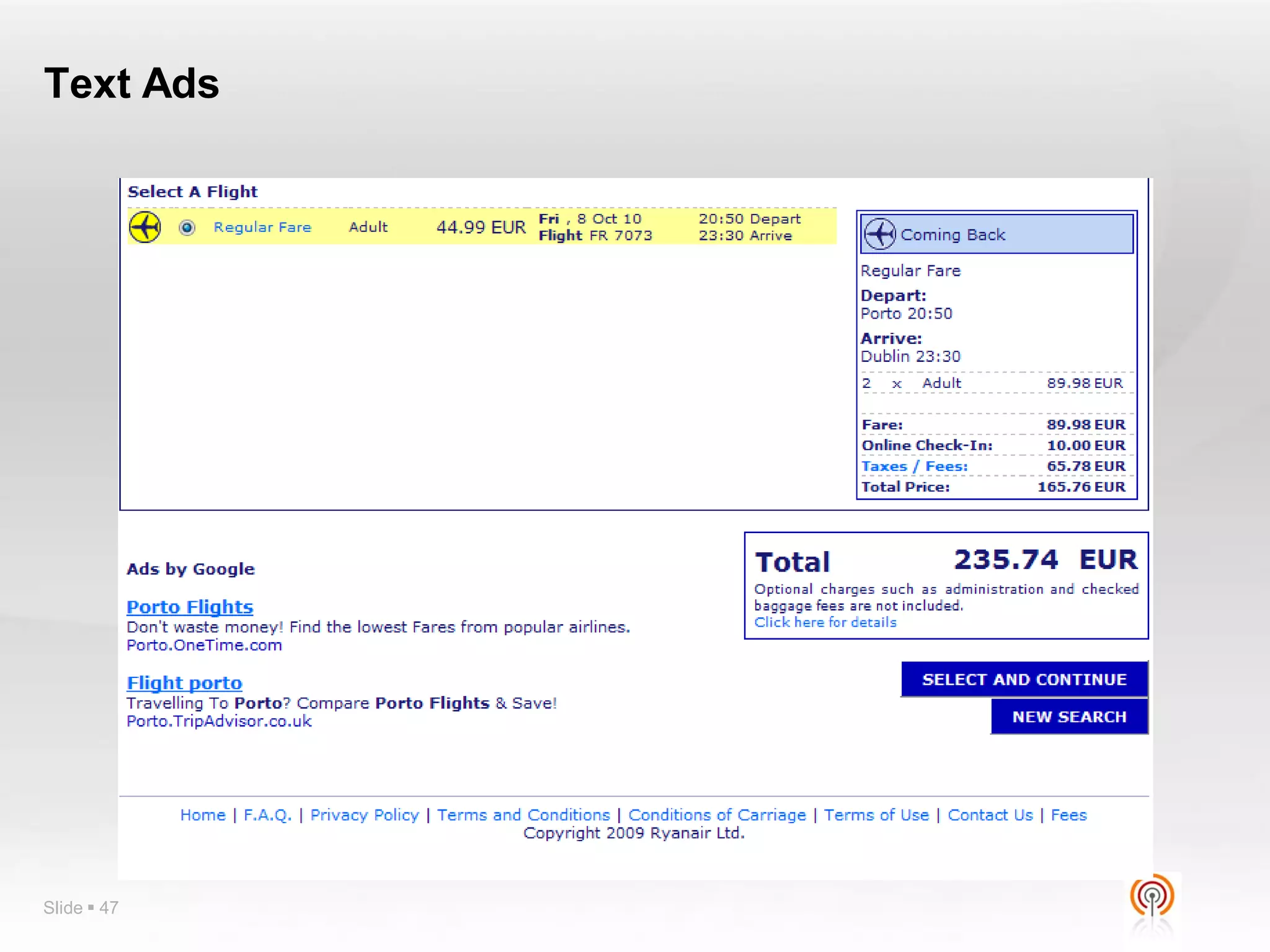Click the Total Price 165.76 EUR value
This screenshot has width=1270, height=952.
coord(1081,487)
